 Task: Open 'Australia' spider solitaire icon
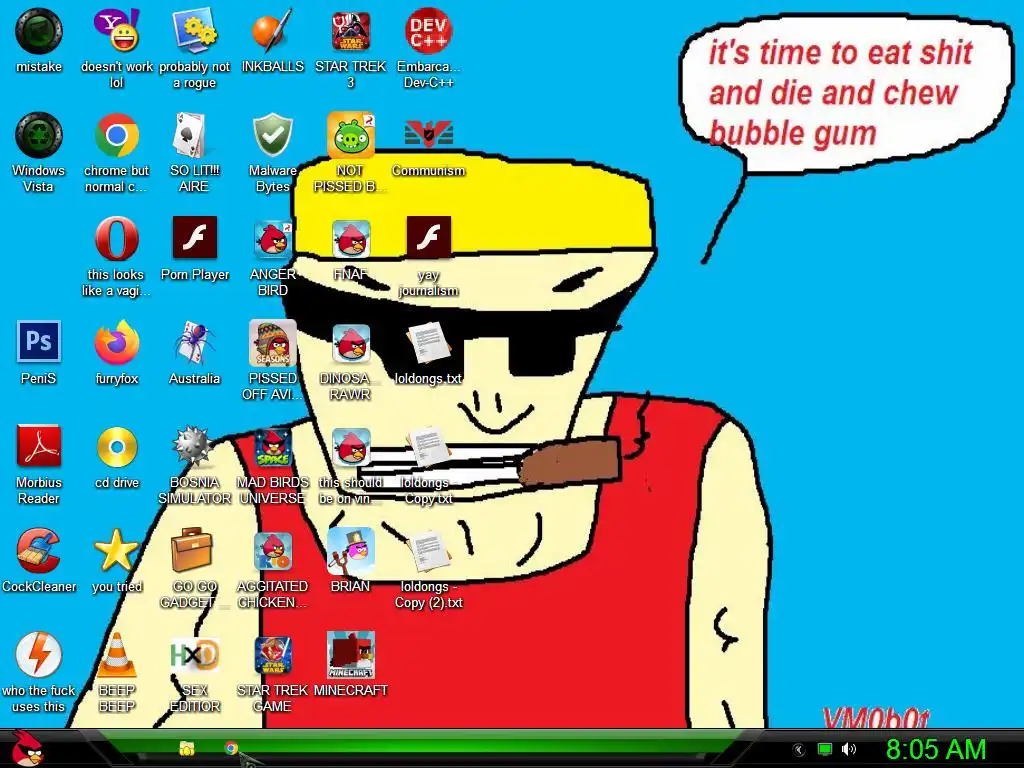tap(195, 343)
